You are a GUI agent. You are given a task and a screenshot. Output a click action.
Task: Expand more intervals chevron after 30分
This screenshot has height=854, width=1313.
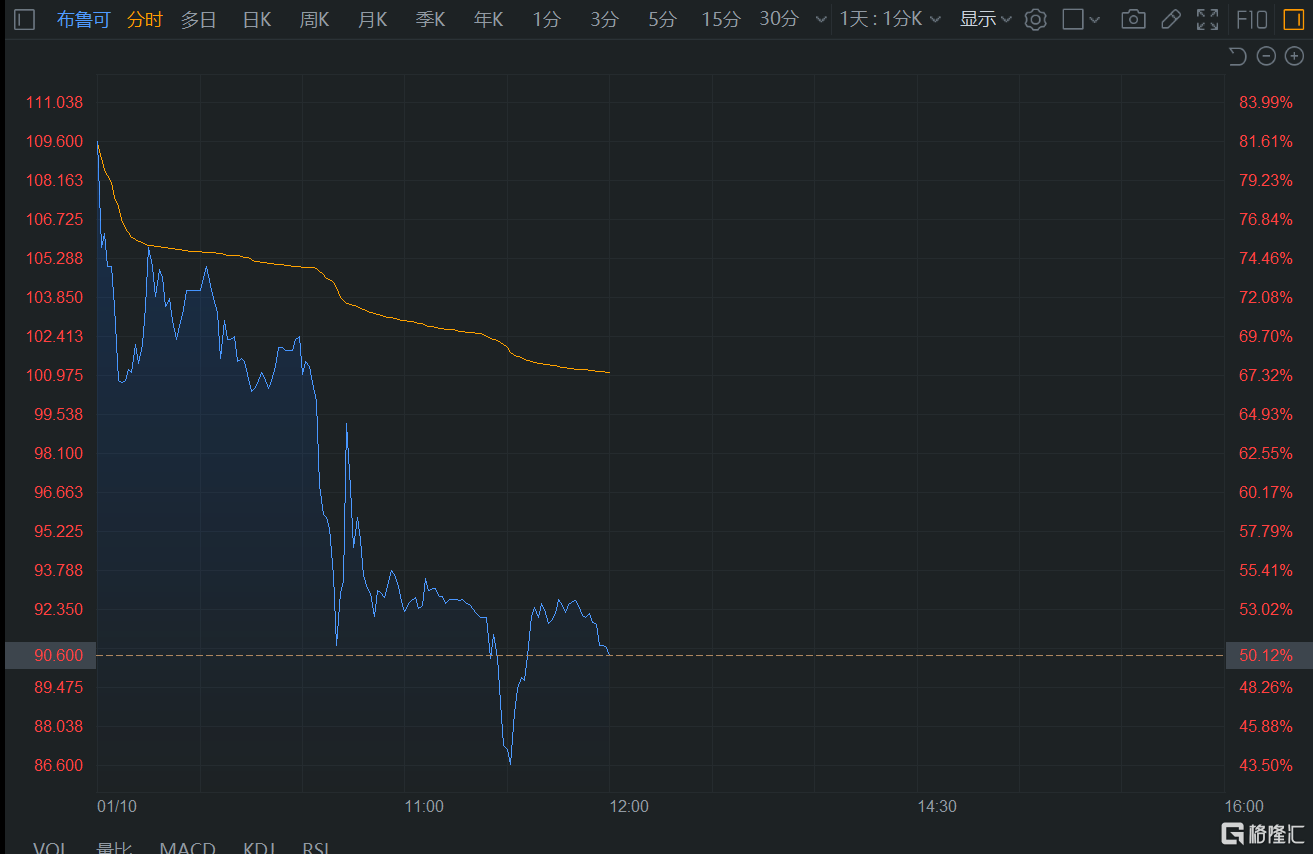pyautogui.click(x=821, y=20)
